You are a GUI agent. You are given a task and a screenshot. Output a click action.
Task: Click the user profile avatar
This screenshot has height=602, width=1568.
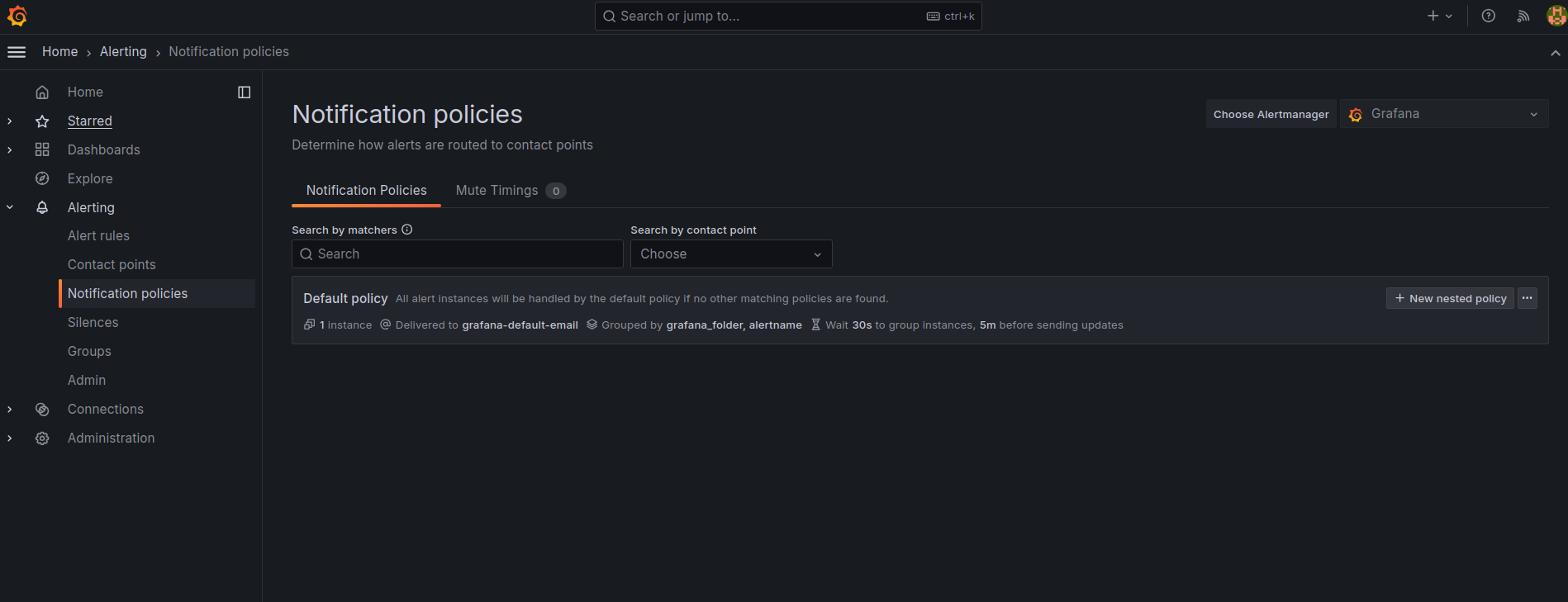pyautogui.click(x=1556, y=16)
